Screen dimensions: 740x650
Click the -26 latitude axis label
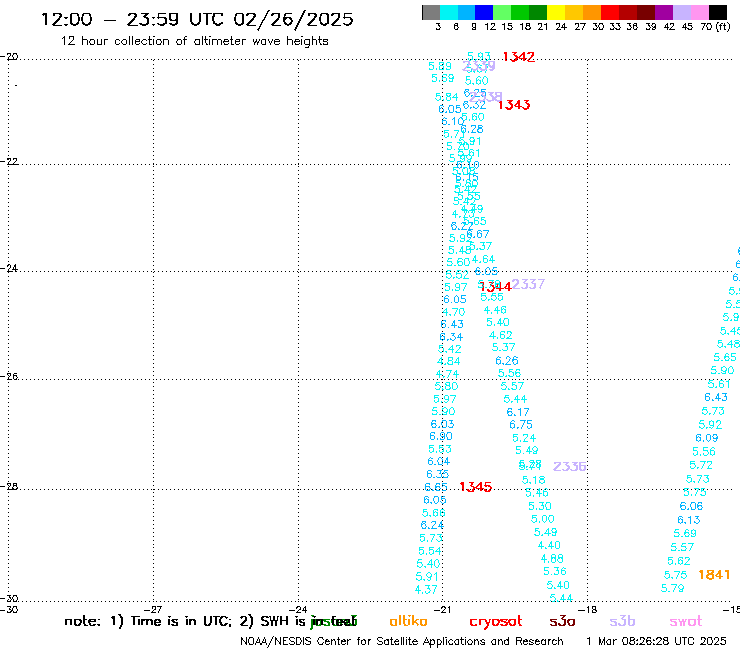click(9, 376)
